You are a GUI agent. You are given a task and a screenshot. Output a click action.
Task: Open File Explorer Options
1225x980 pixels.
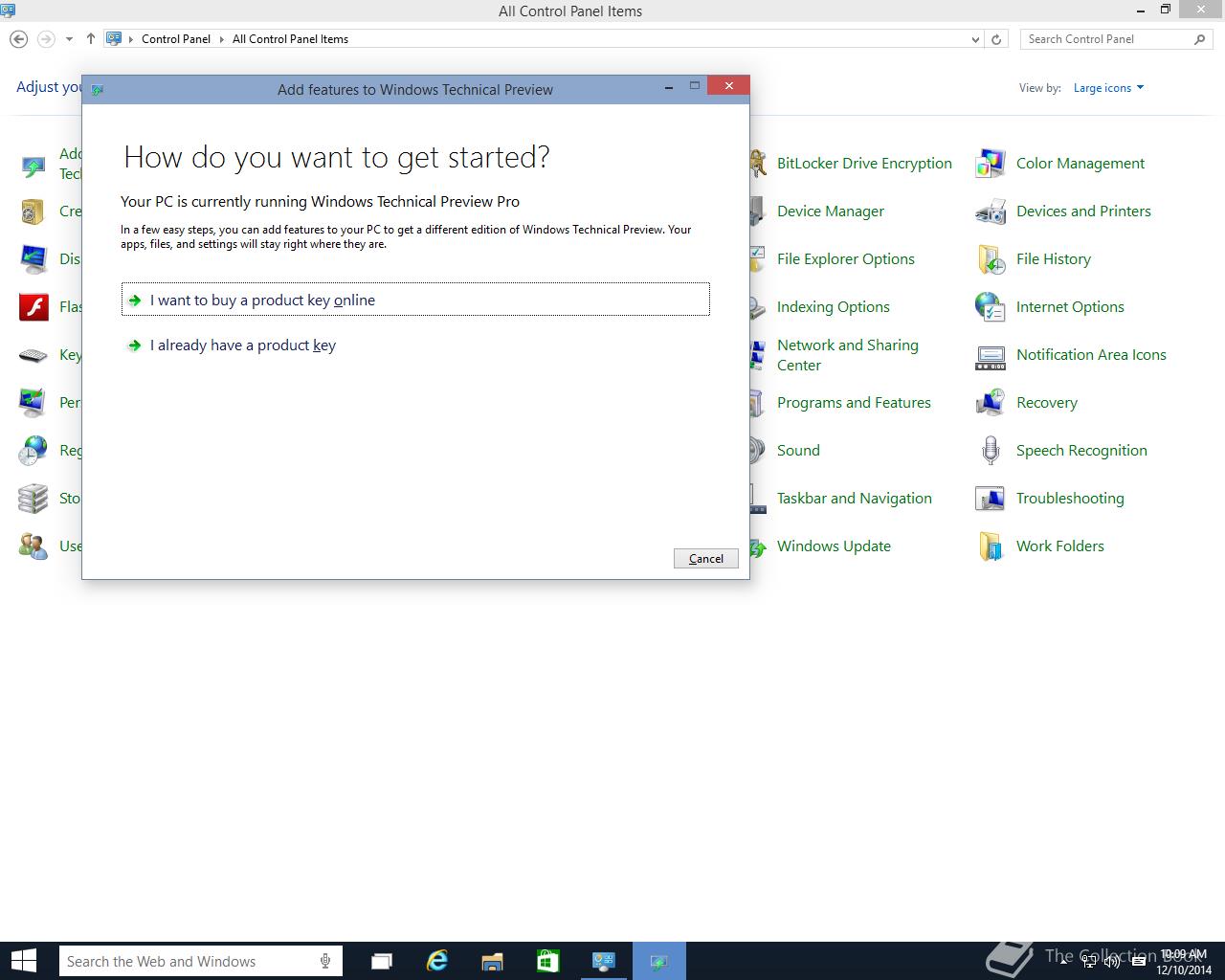tap(845, 259)
